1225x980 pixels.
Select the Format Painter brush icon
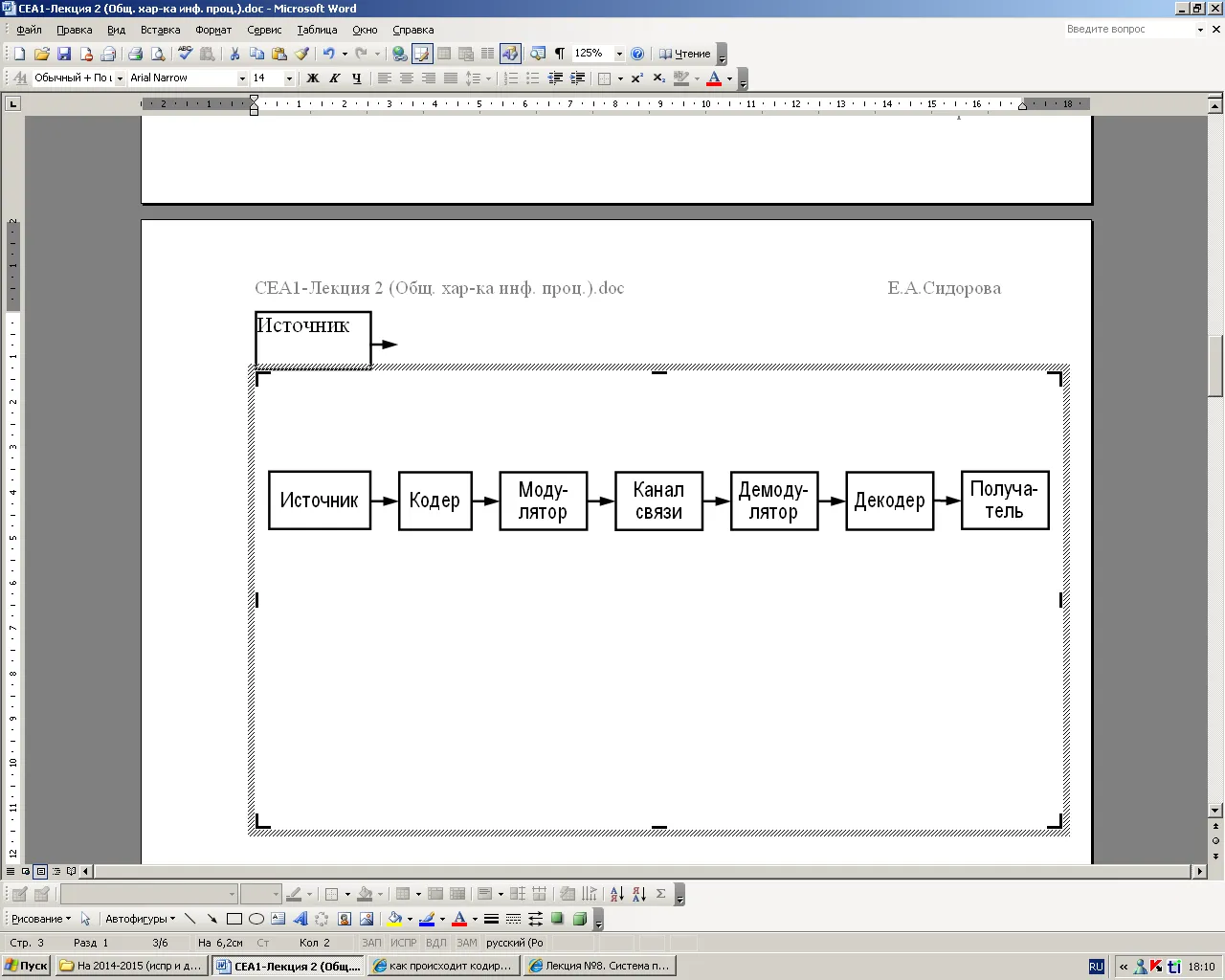(301, 54)
